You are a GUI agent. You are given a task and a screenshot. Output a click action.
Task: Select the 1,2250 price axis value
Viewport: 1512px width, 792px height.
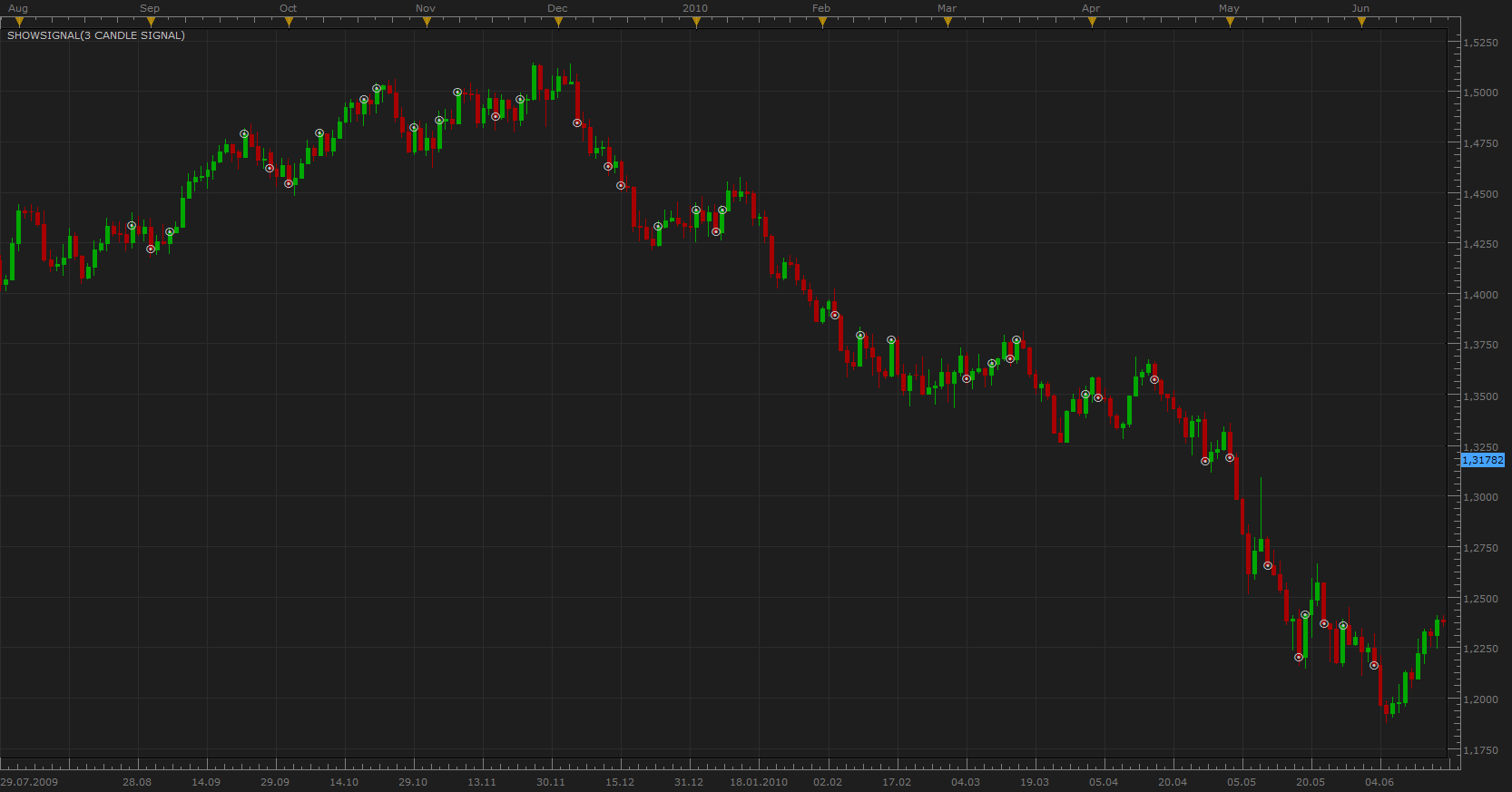(x=1480, y=649)
